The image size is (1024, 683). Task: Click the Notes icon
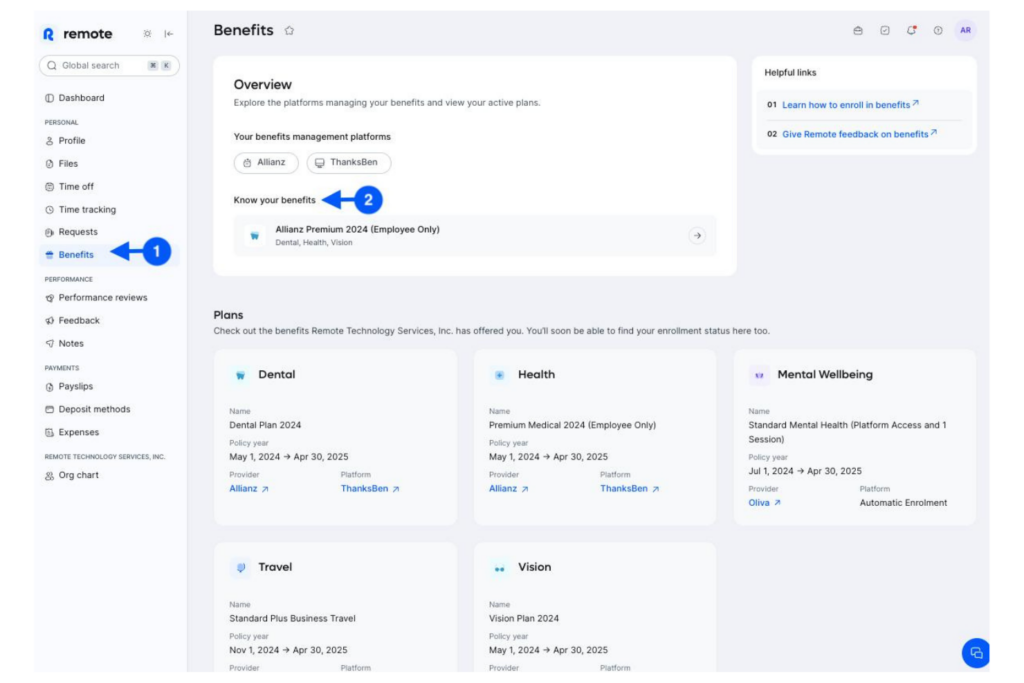[50, 343]
